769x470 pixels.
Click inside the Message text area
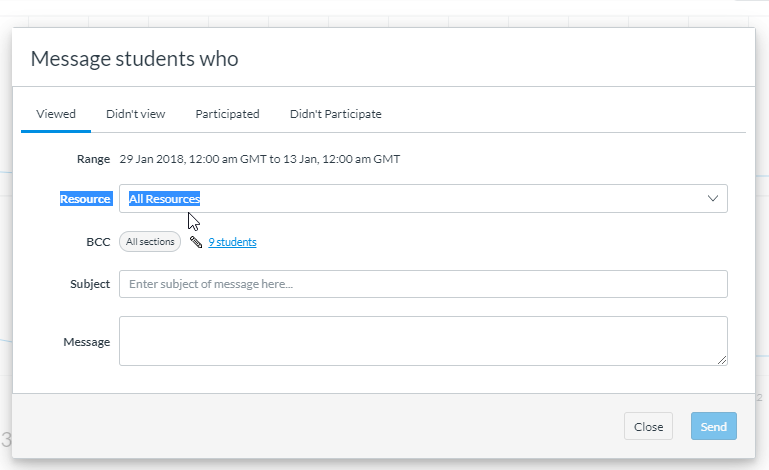(x=422, y=341)
